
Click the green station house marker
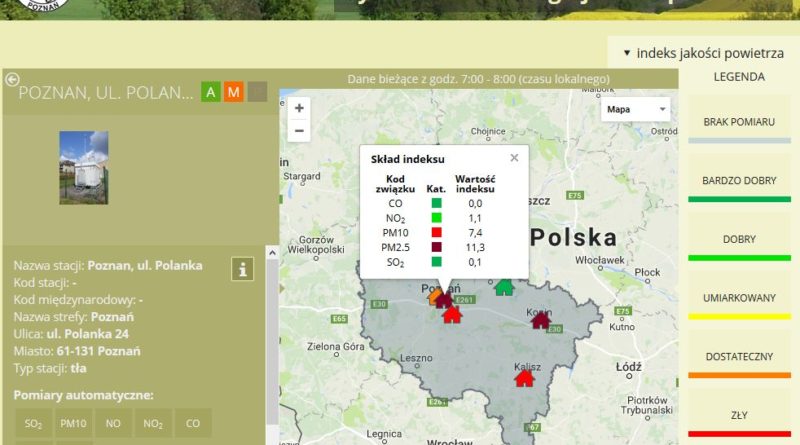(504, 287)
